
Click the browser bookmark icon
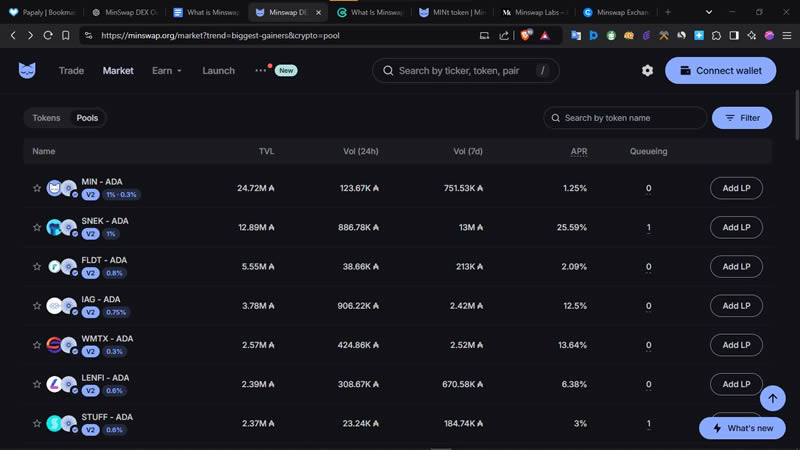point(65,35)
